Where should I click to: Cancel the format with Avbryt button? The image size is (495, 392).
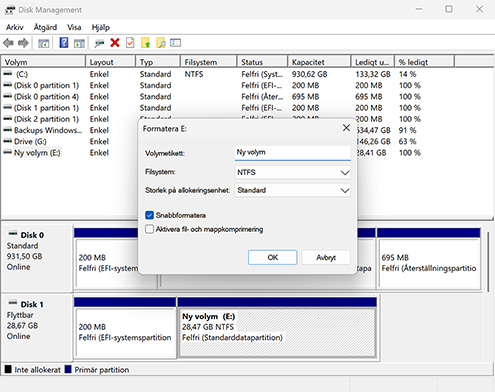click(x=326, y=257)
